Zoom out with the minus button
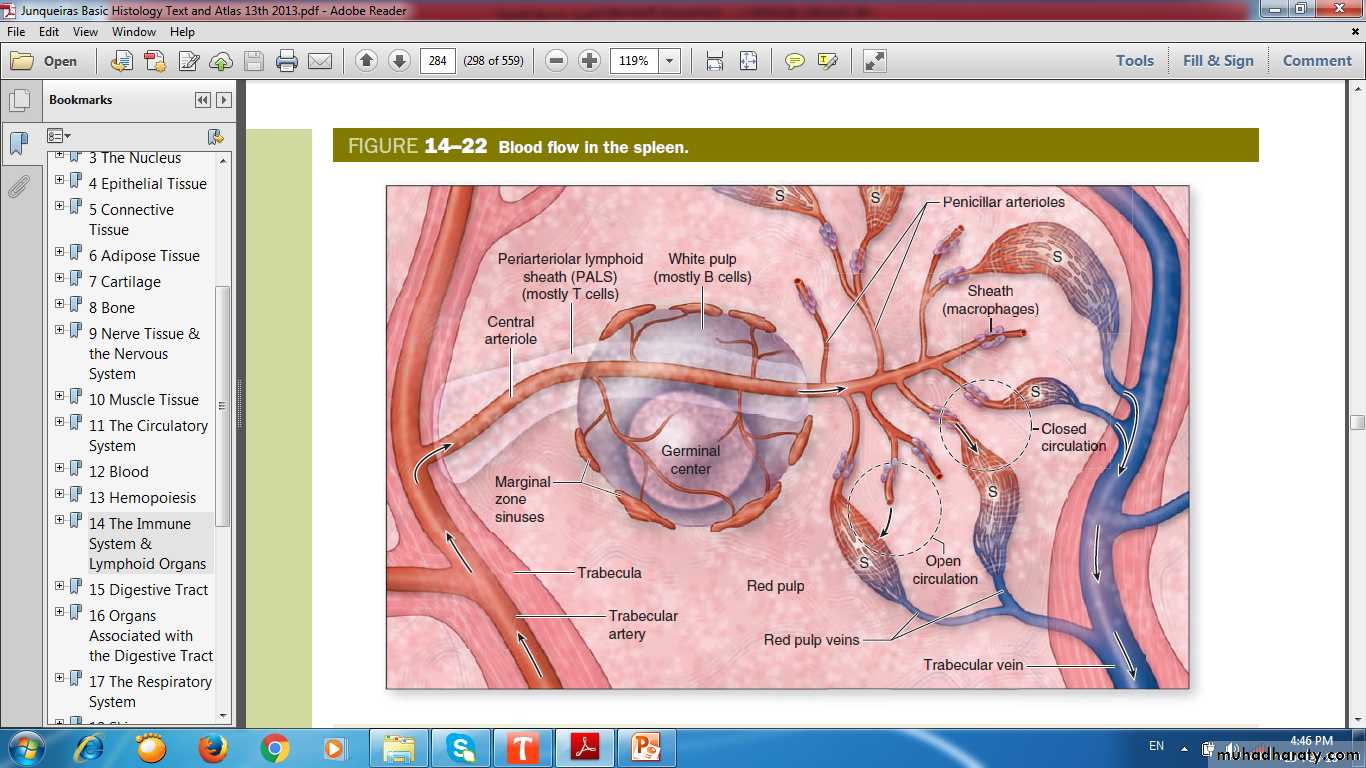The image size is (1366, 768). 557,61
